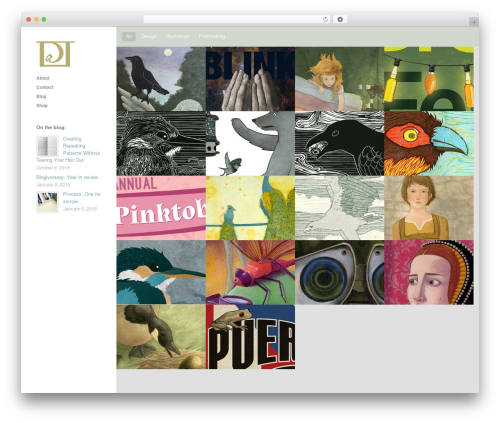Visit the Shop link
This screenshot has height=423, width=500.
tap(42, 106)
